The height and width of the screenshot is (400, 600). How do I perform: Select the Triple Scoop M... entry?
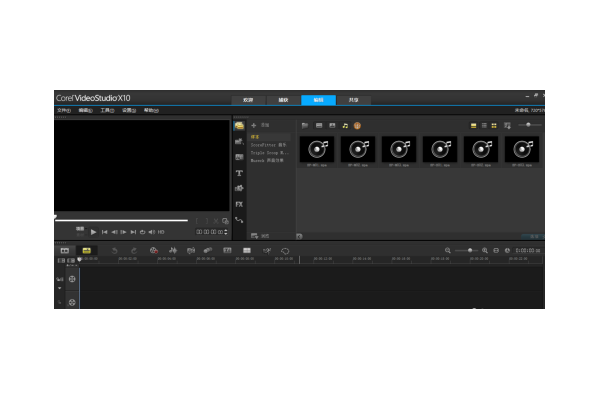[270, 153]
